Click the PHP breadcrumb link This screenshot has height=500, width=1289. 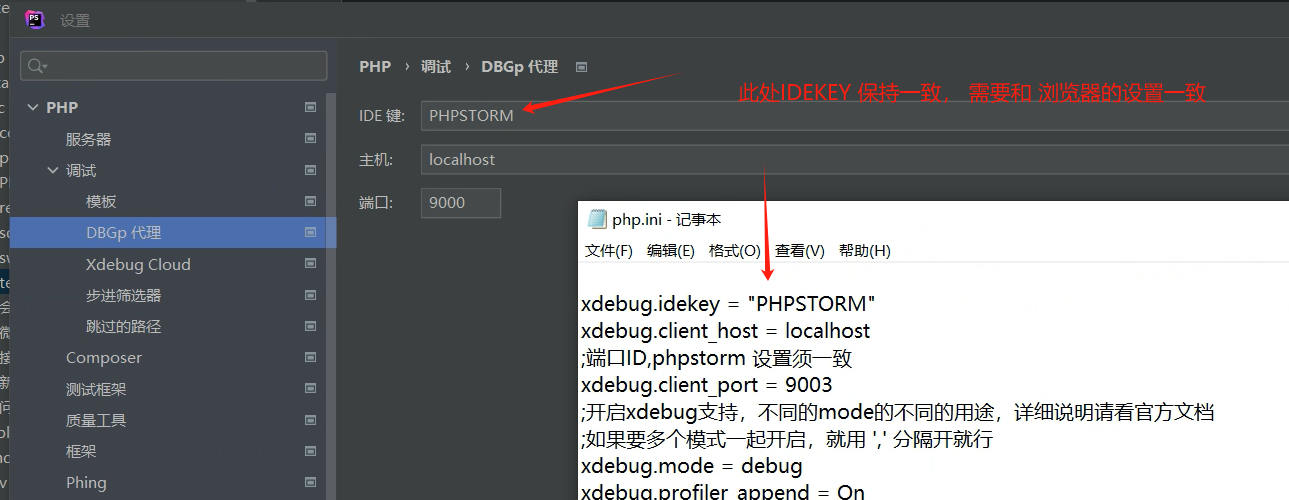(375, 67)
